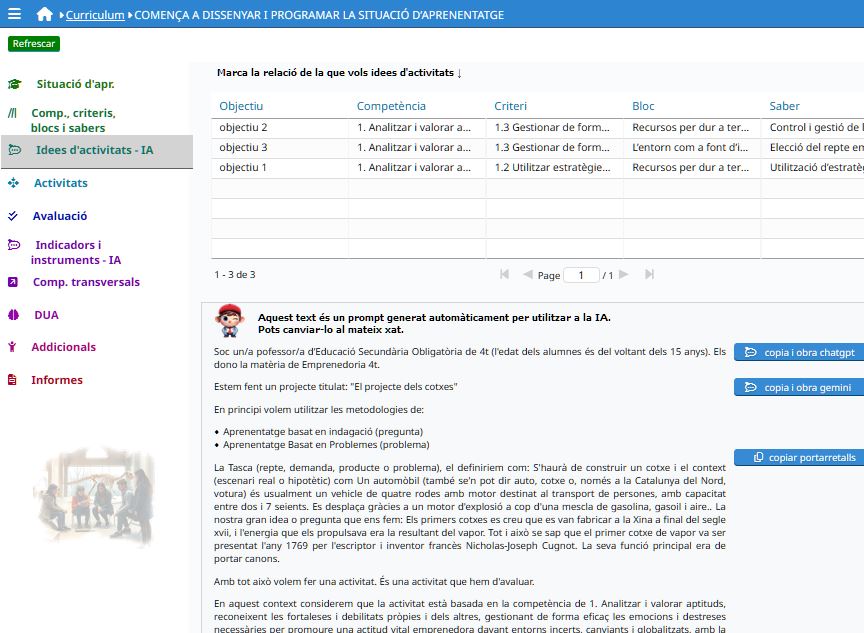Viewport: 864px width, 633px height.
Task: Click the Addicionals person icon
Action: pyautogui.click(x=12, y=347)
